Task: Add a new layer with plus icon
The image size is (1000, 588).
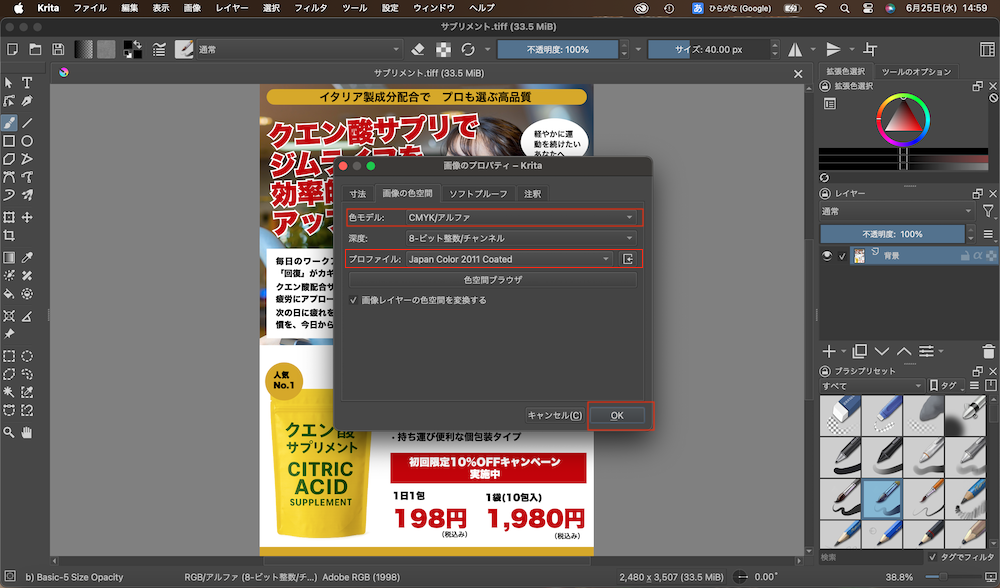Action: pos(828,351)
